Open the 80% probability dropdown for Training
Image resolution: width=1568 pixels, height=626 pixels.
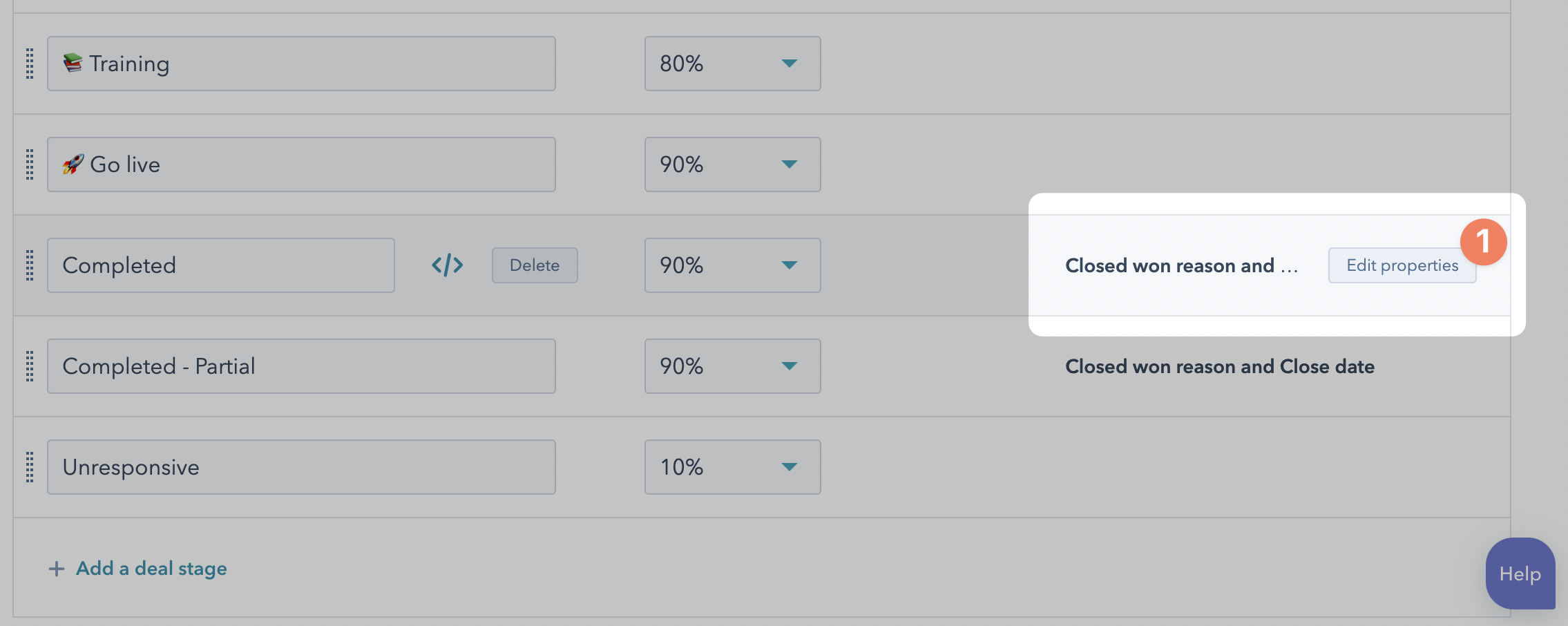pos(732,64)
